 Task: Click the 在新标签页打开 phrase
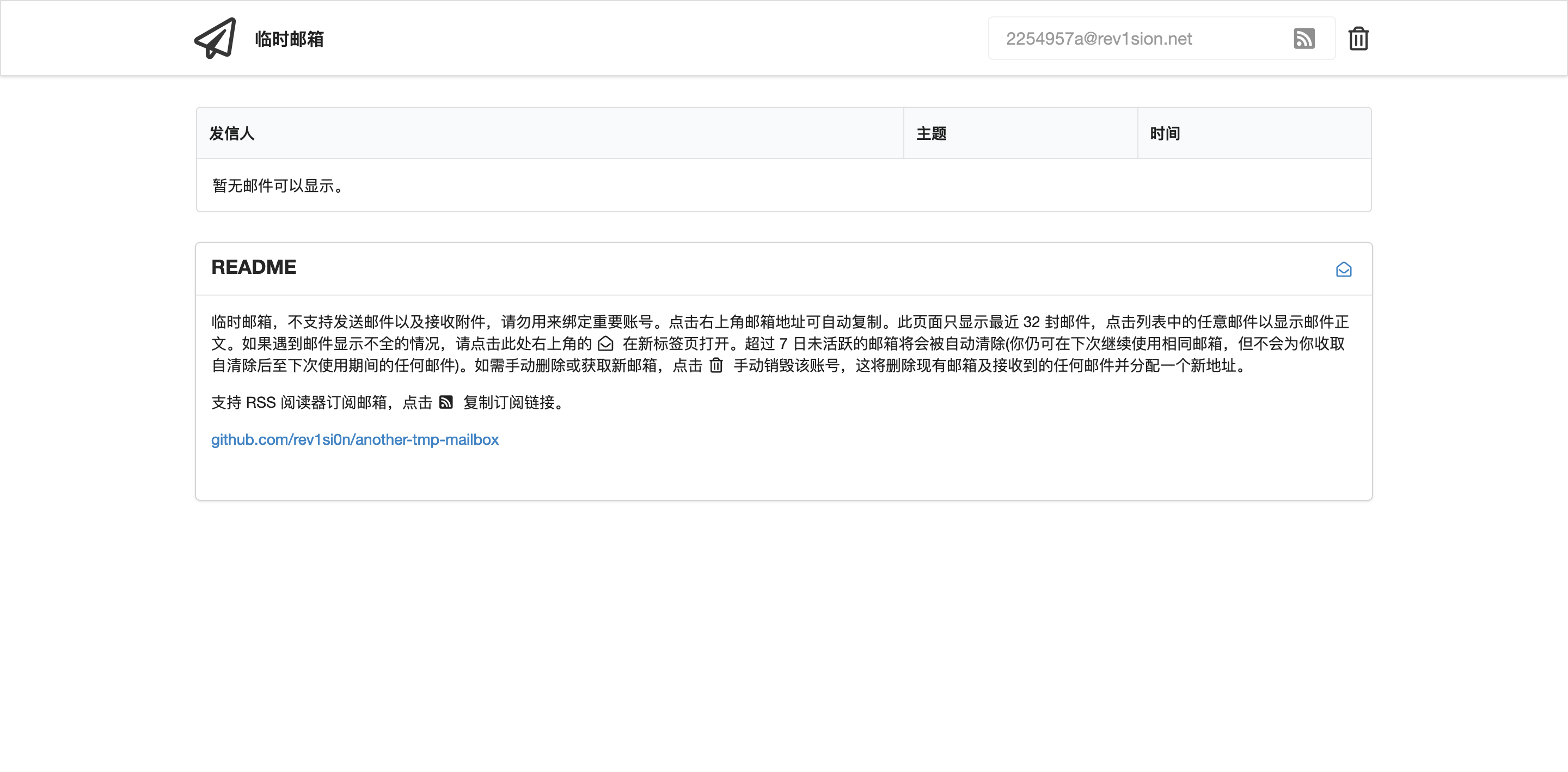point(675,344)
